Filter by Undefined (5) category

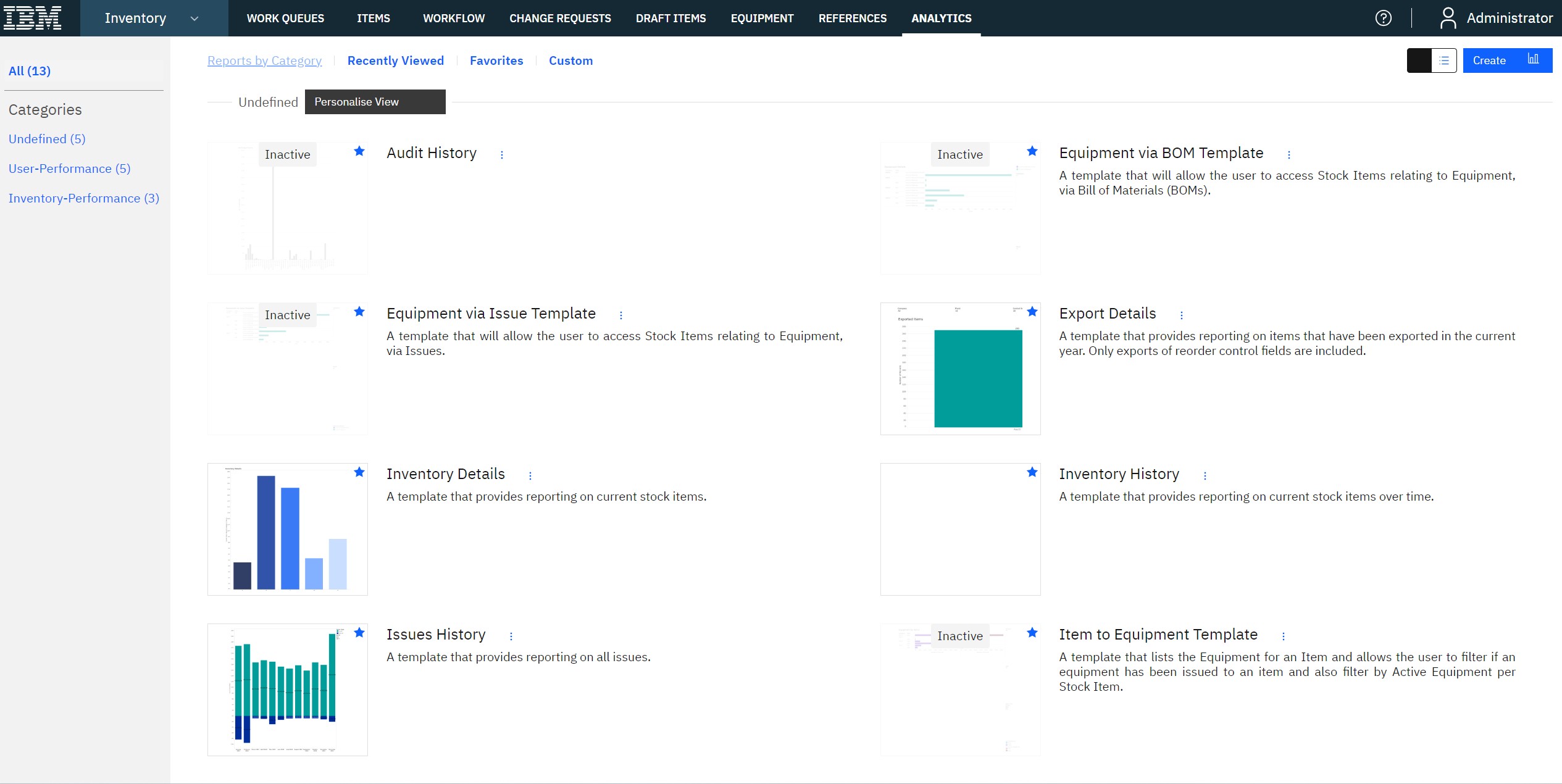[x=47, y=139]
